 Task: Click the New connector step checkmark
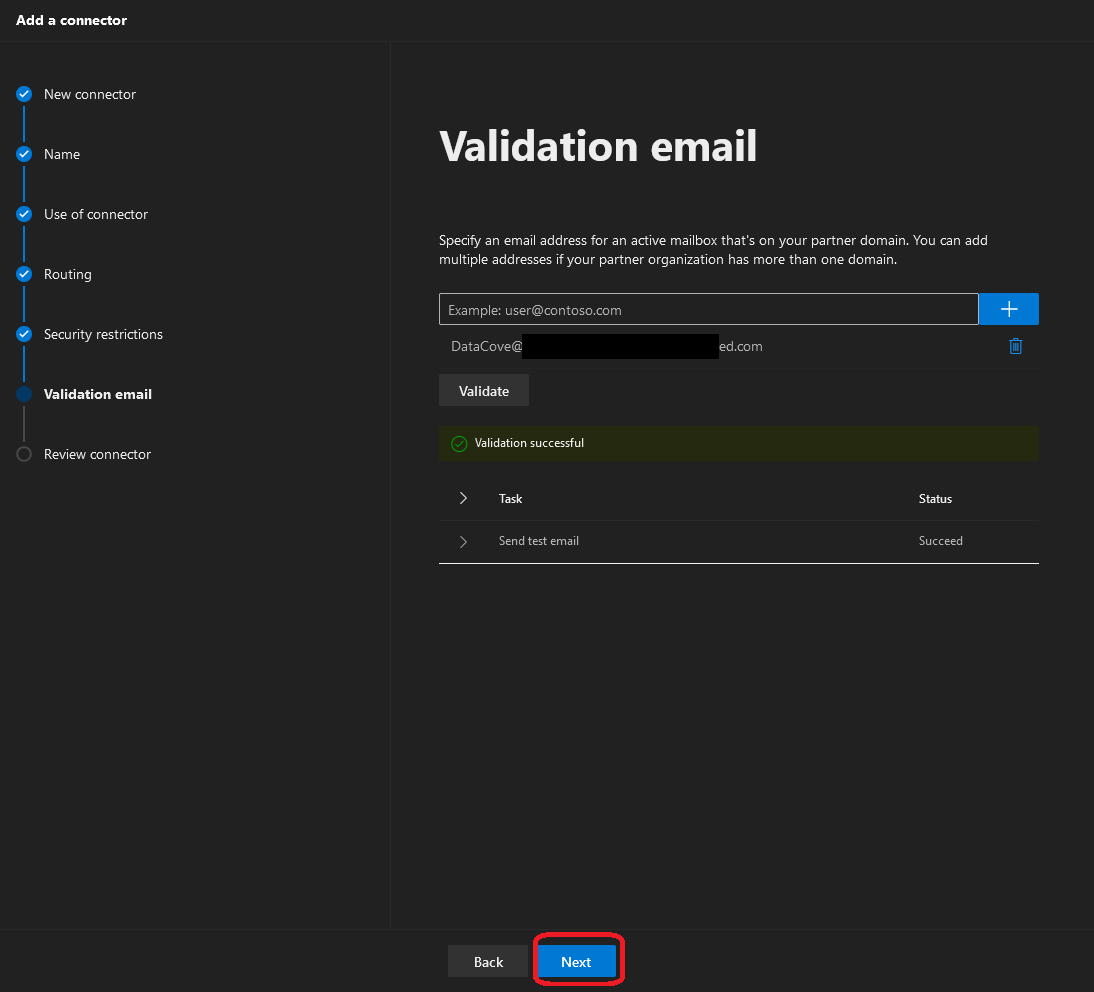(24, 94)
